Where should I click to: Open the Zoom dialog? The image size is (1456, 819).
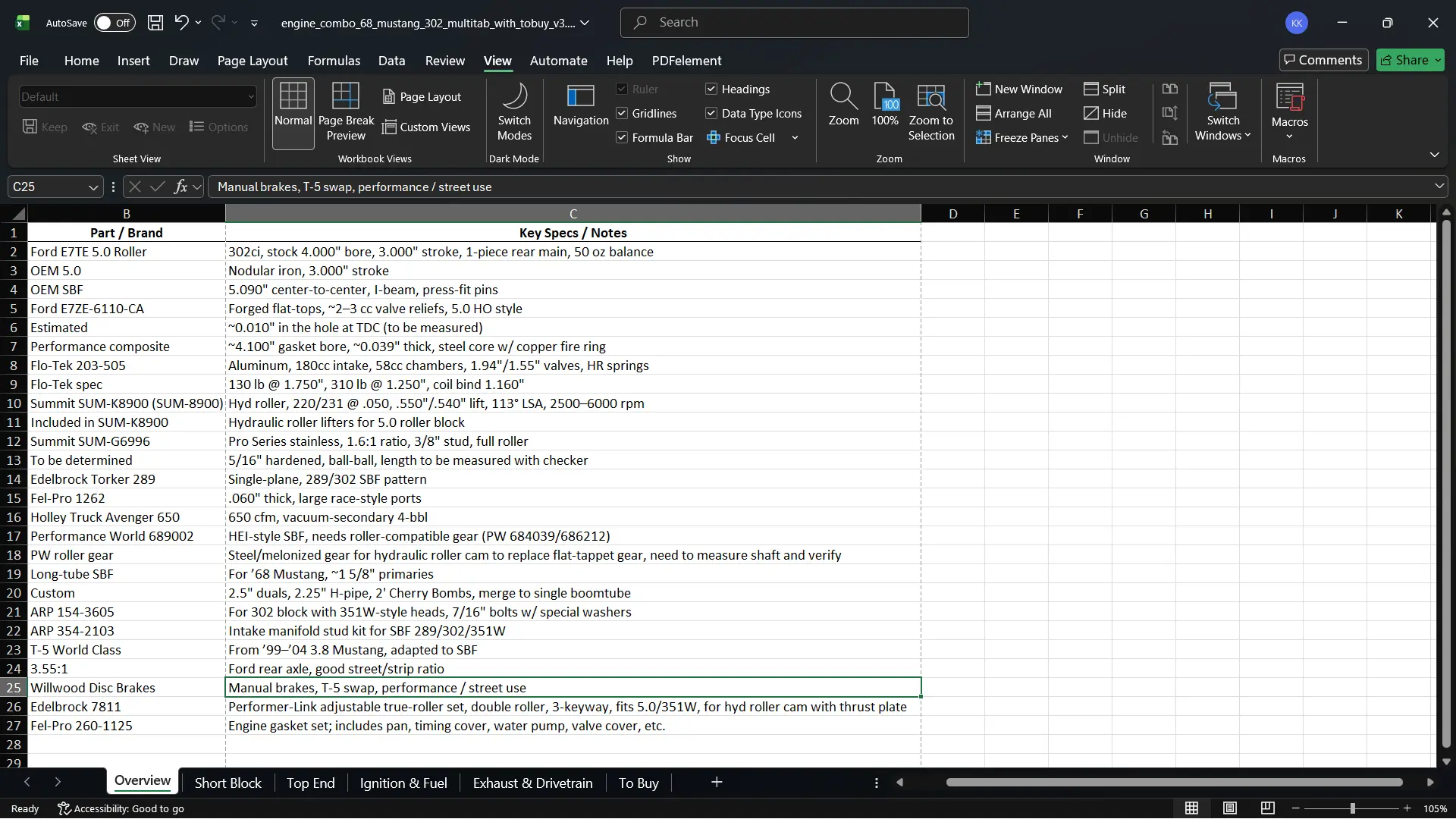[843, 105]
